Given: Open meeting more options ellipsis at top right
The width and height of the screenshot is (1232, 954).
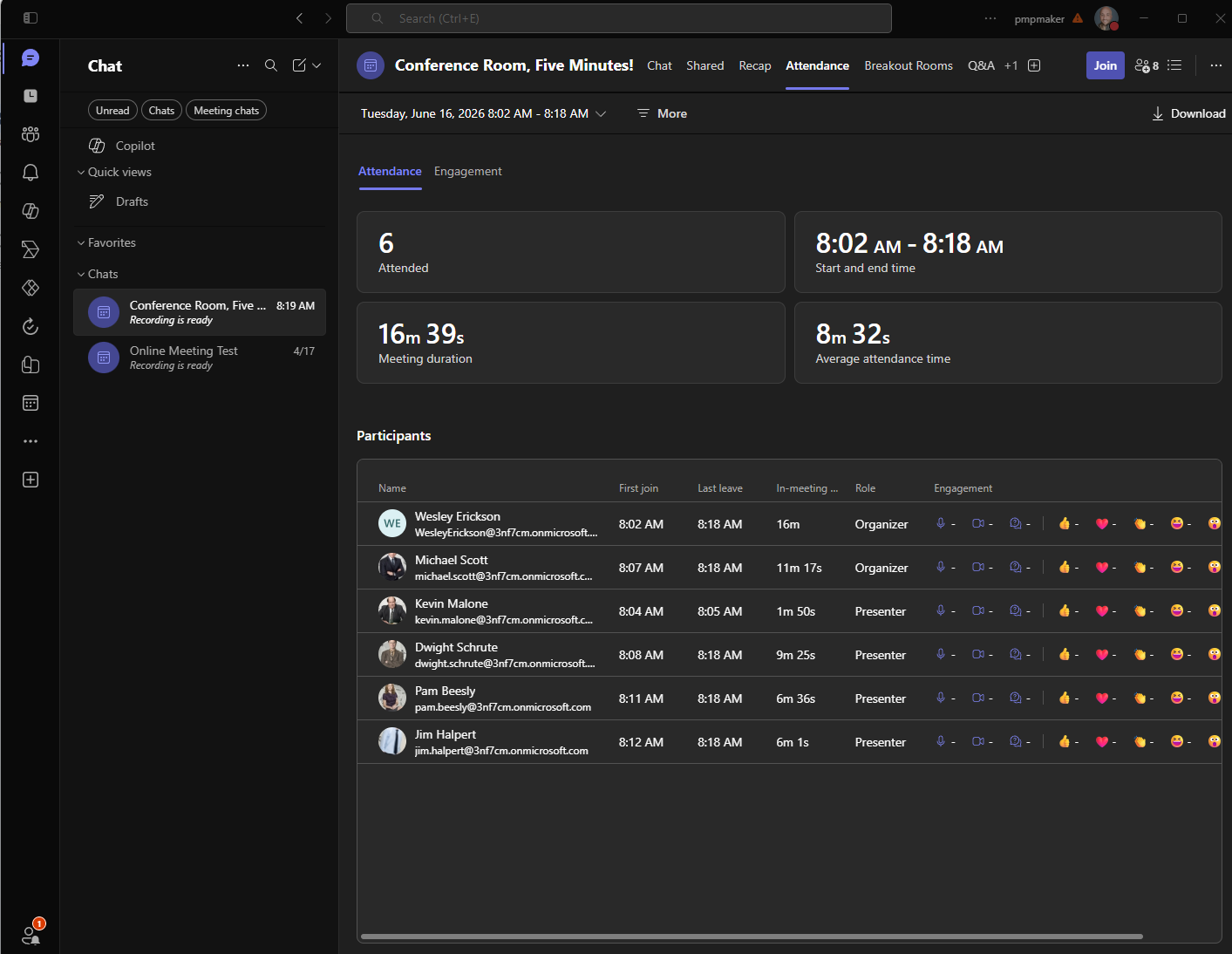Looking at the screenshot, I should [1216, 65].
